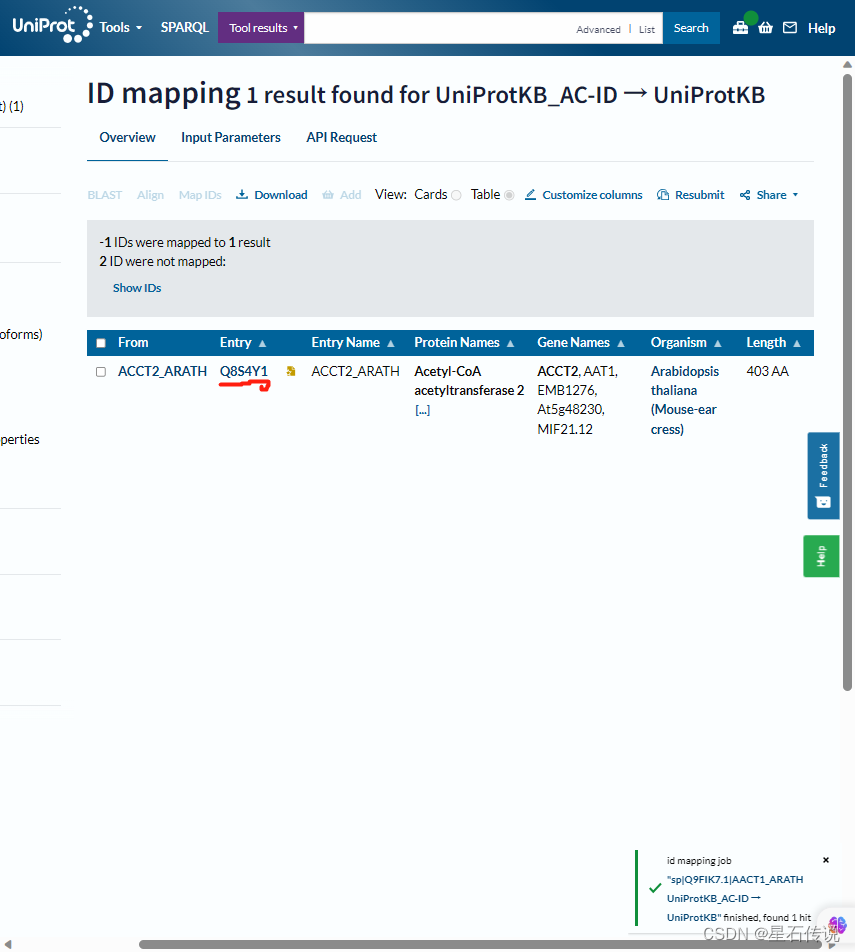Click the reviewed Swiss-Prot entry icon
The height and width of the screenshot is (952, 855).
[x=291, y=371]
